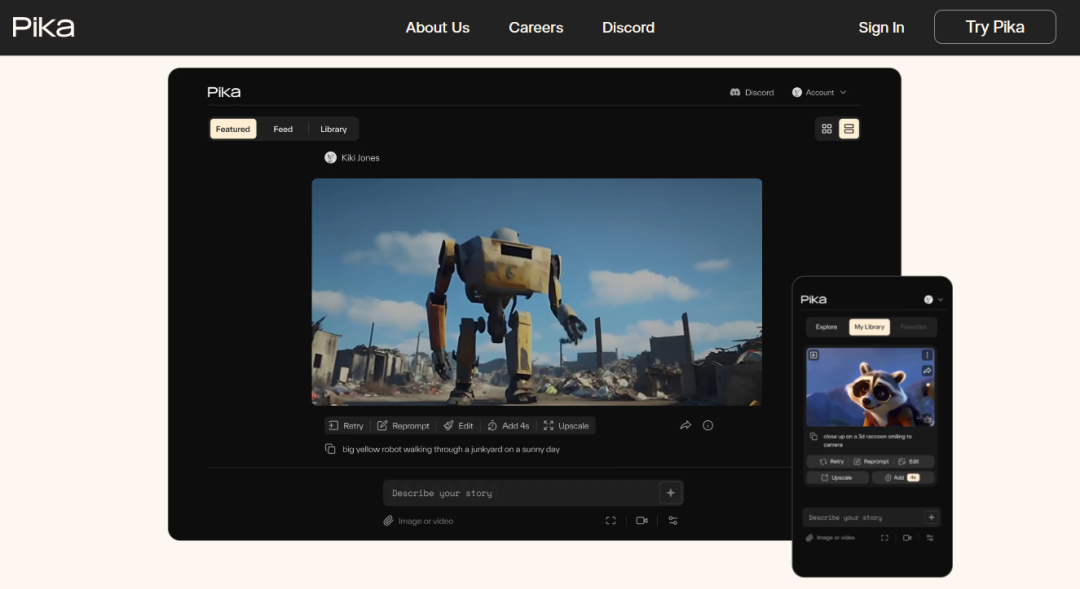Open three-dot menu on raccoon video
This screenshot has height=589, width=1080.
pos(927,355)
